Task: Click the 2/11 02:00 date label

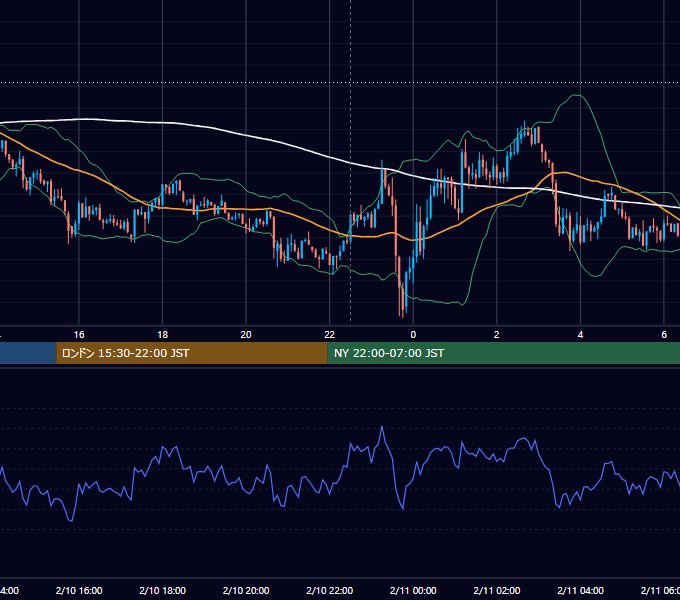Action: point(497,590)
